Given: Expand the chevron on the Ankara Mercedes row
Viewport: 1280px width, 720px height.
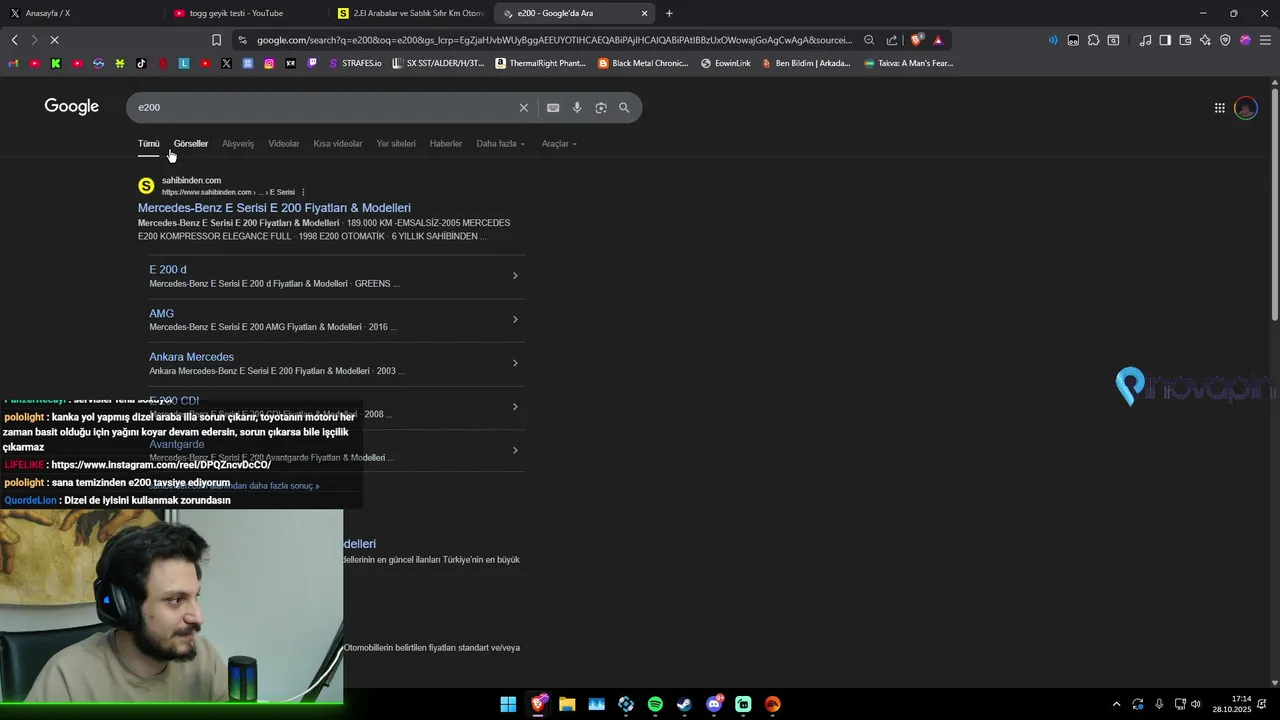Looking at the screenshot, I should (x=515, y=363).
